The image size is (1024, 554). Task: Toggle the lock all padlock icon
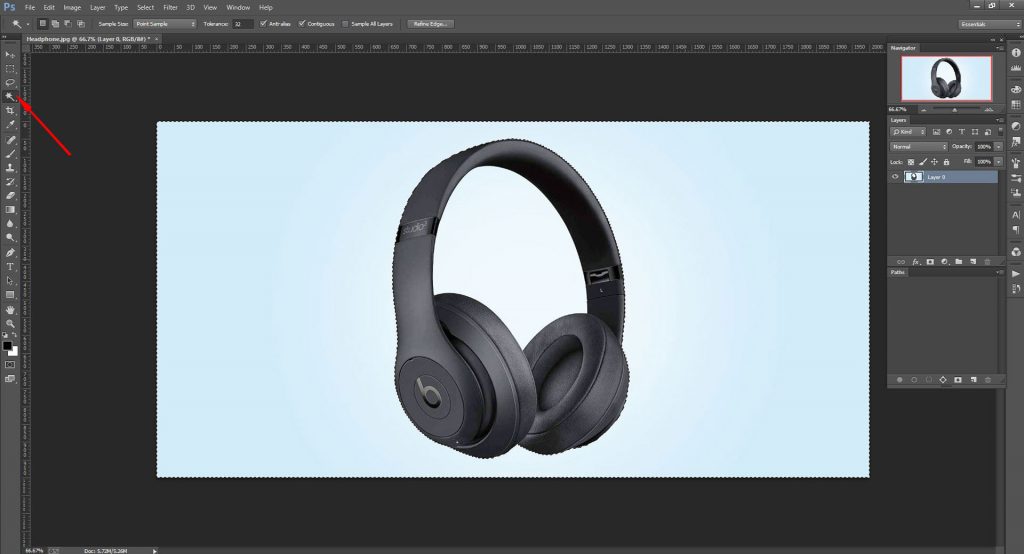click(946, 161)
